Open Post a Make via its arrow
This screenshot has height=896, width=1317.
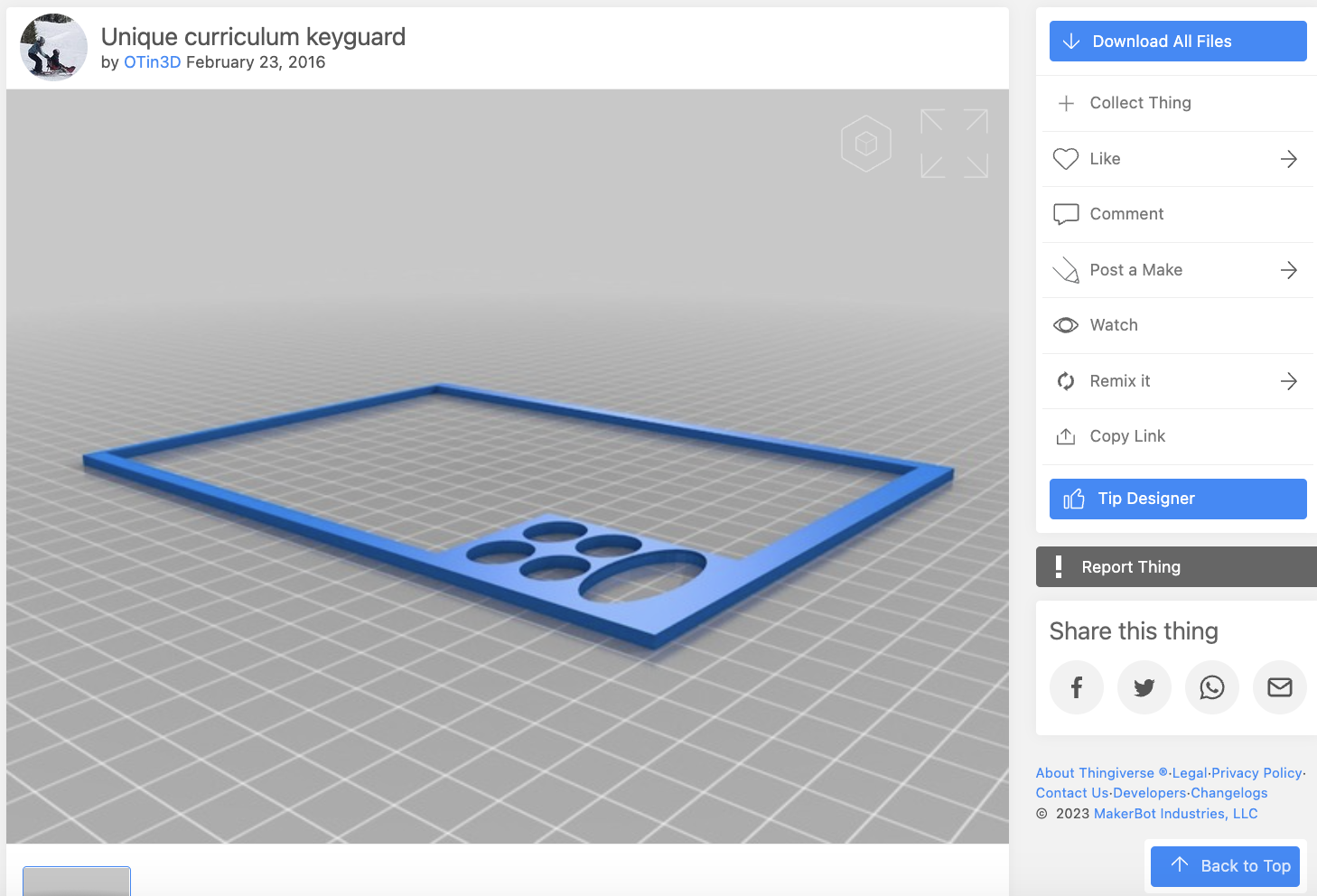[x=1288, y=269]
